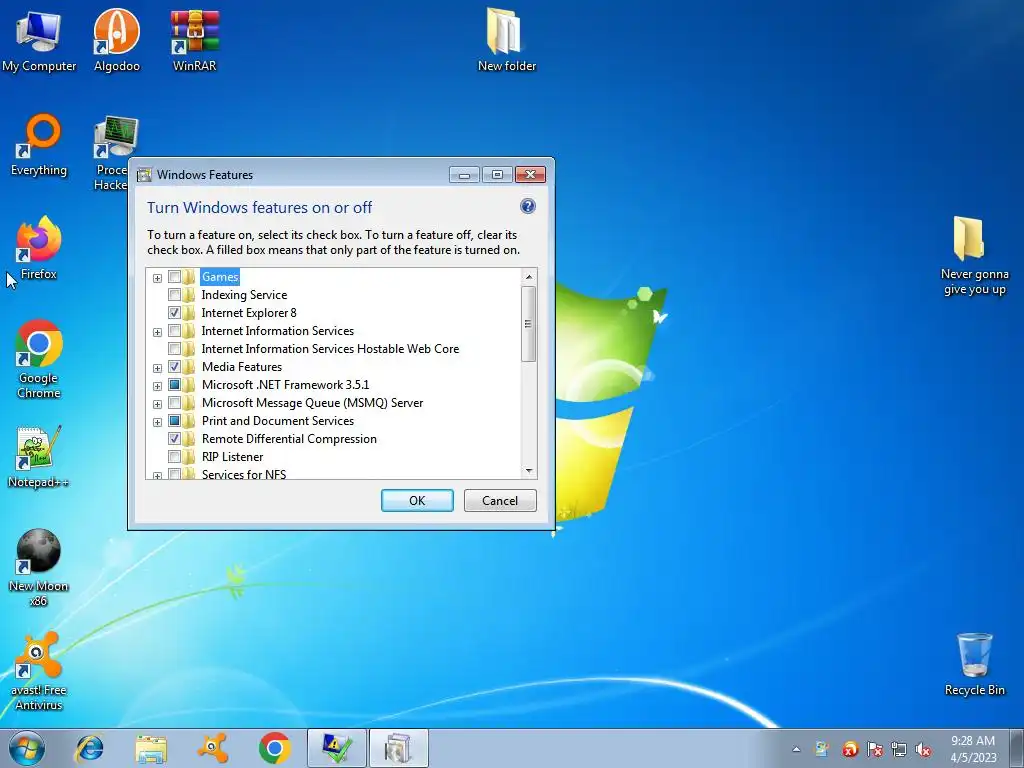Show hidden system tray icons

796,749
